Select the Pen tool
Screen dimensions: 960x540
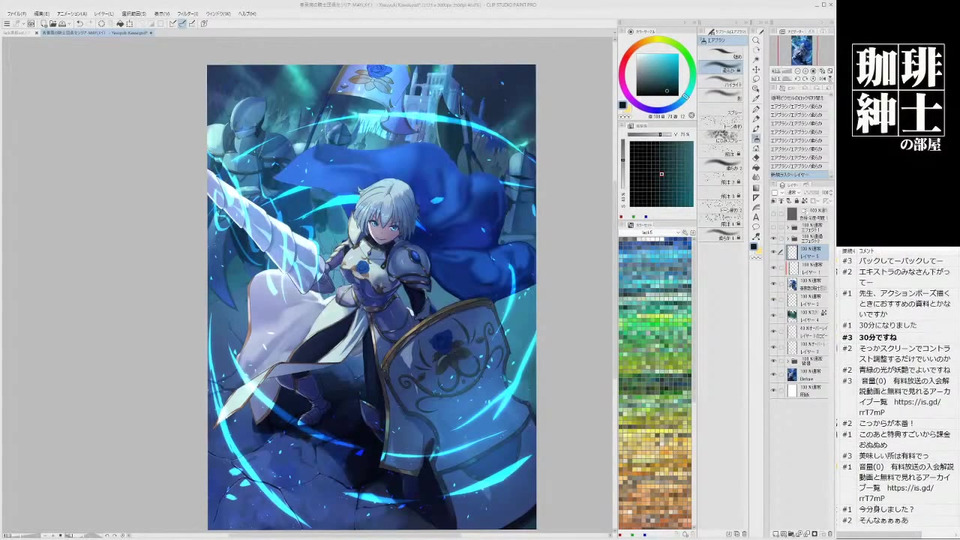(756, 110)
